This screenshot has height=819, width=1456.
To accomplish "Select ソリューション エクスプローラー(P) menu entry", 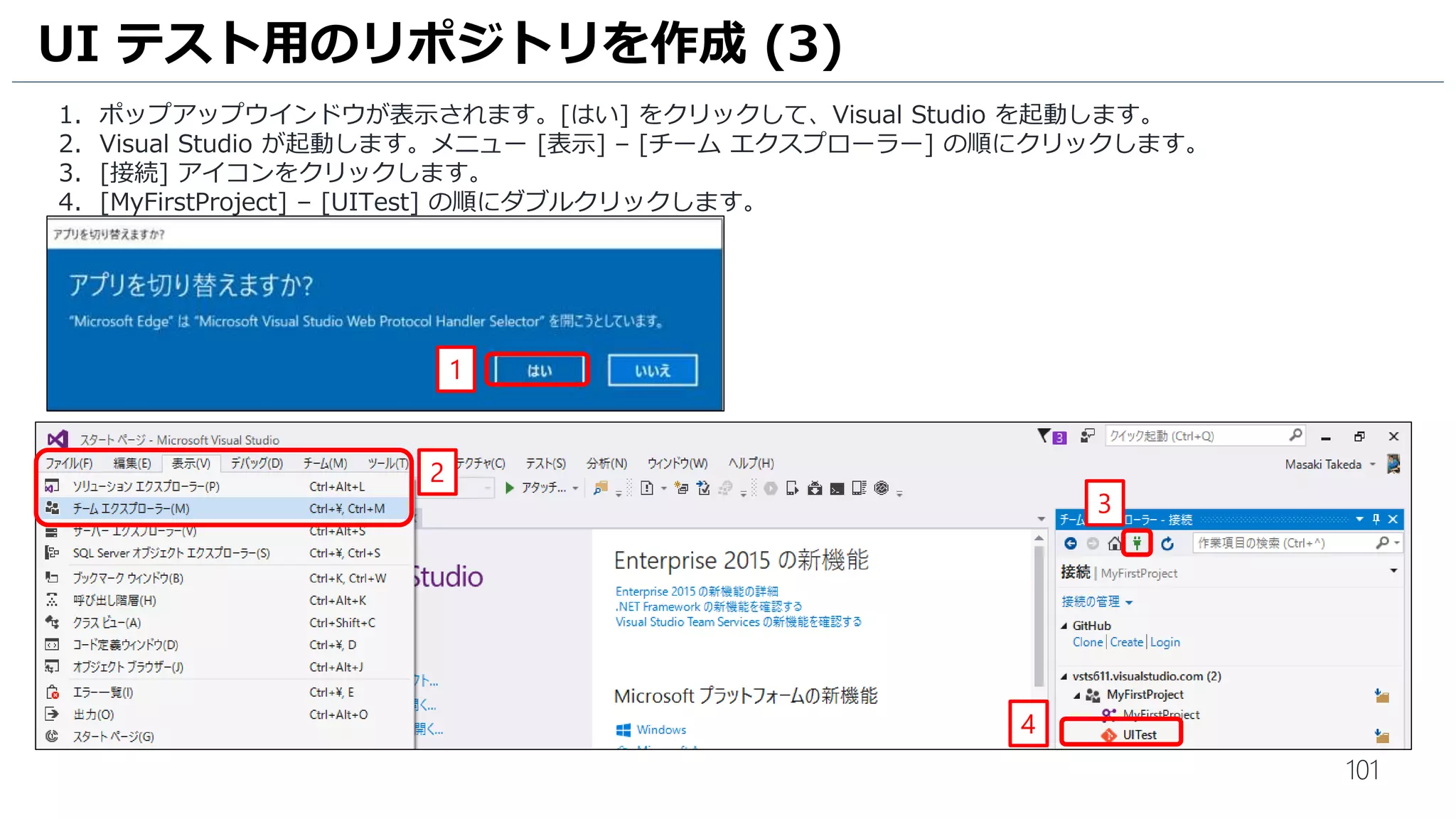I will click(225, 486).
